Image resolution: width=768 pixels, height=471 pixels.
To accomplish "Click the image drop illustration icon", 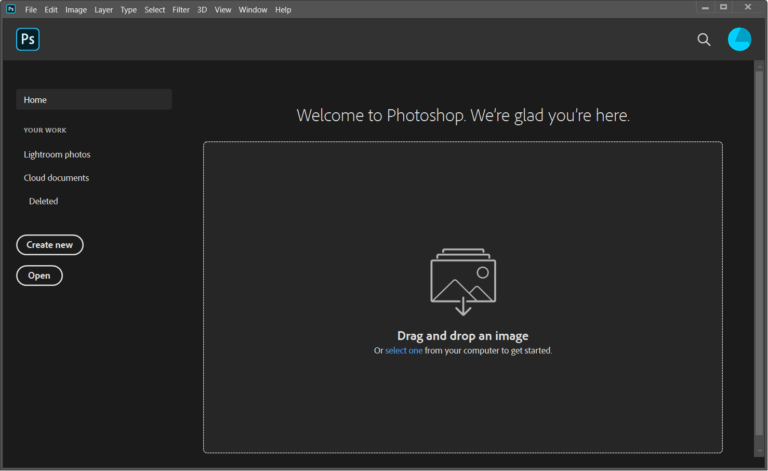I will (463, 282).
